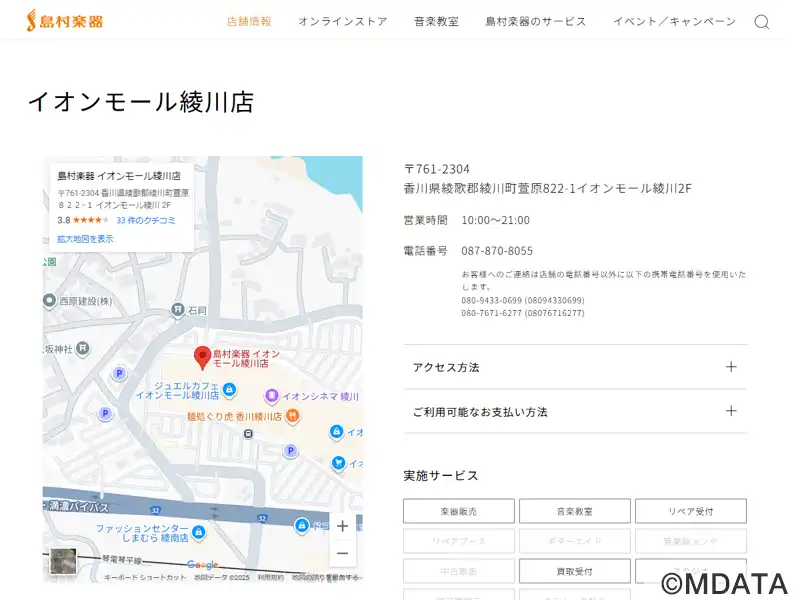This screenshot has height=600, width=800.
Task: Select the 西原建設(株) map marker icon
Action: pos(49,301)
